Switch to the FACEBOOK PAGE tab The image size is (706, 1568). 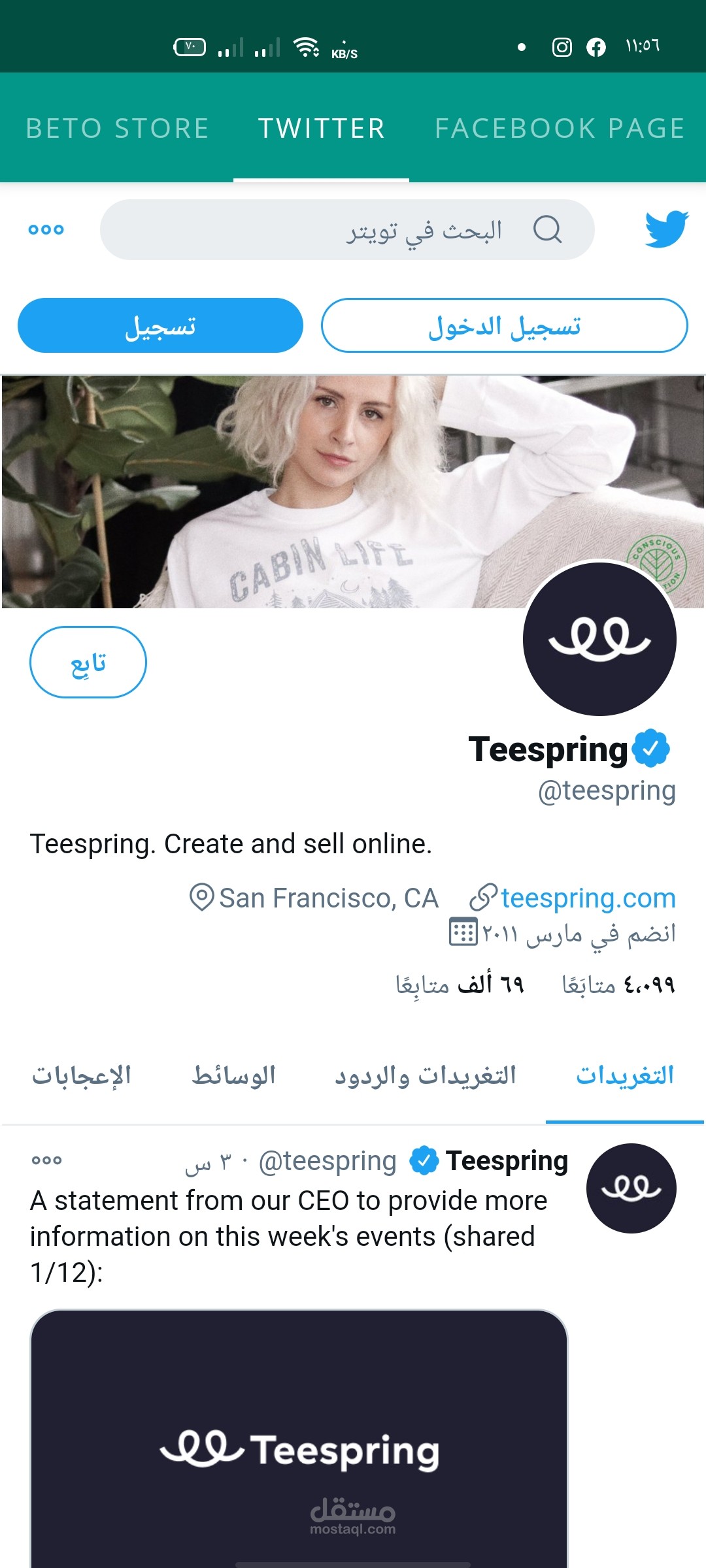point(560,128)
